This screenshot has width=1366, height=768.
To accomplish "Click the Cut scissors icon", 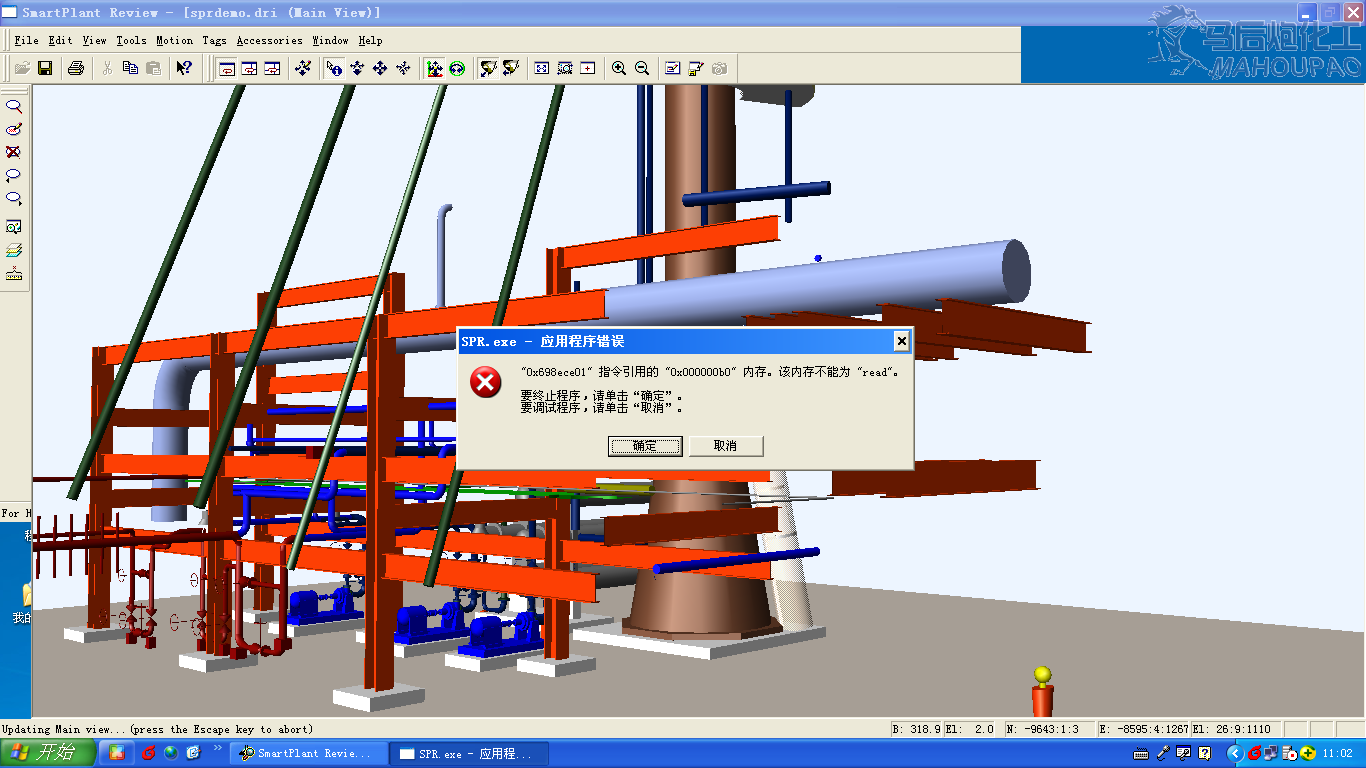I will click(107, 68).
